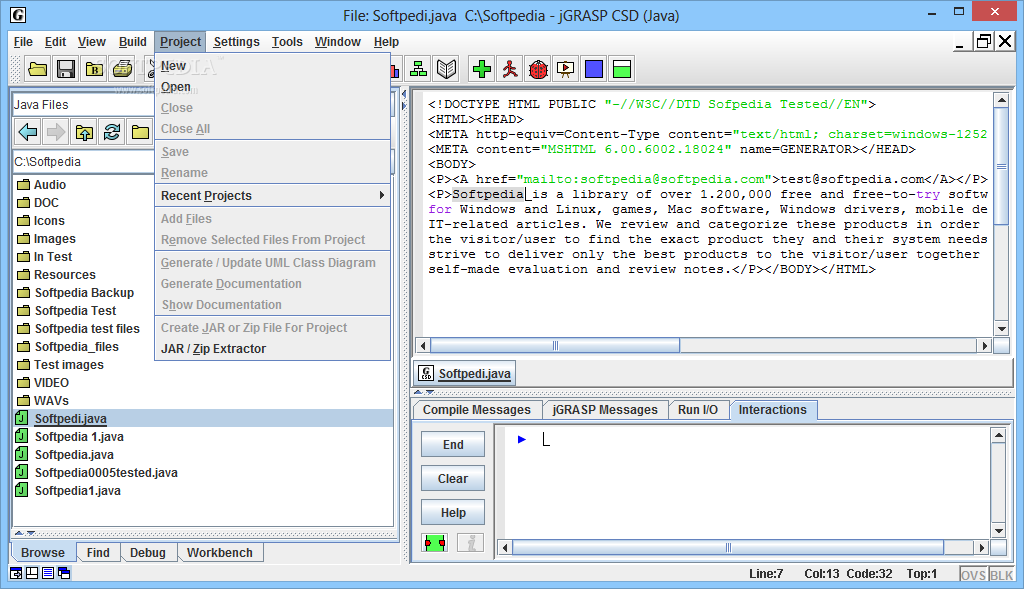Switch to the jGRASP Messages tab
This screenshot has width=1024, height=589.
click(x=605, y=409)
